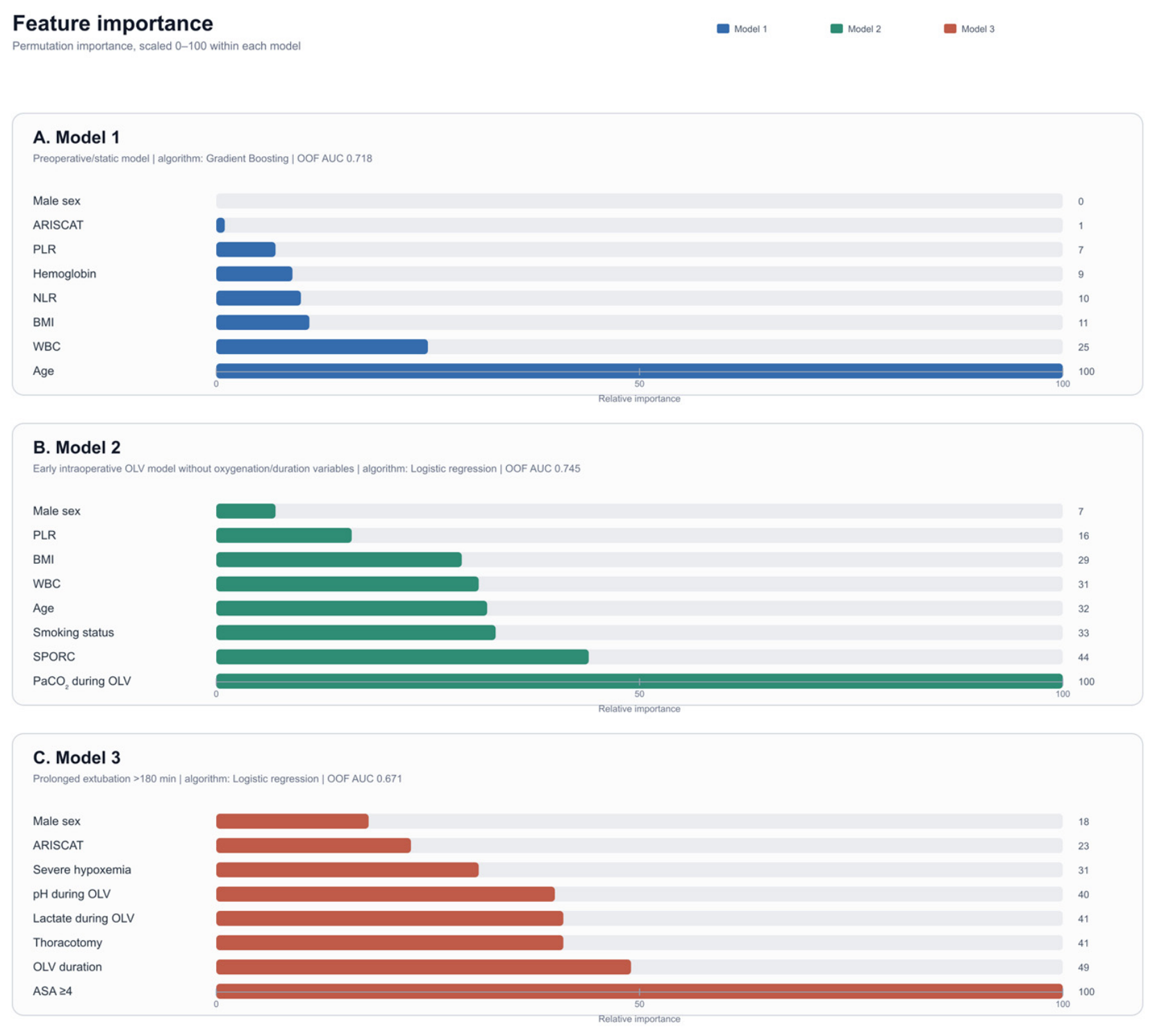Click the OLV duration importance bar
Screen dimensions: 1155x1036
tap(424, 967)
